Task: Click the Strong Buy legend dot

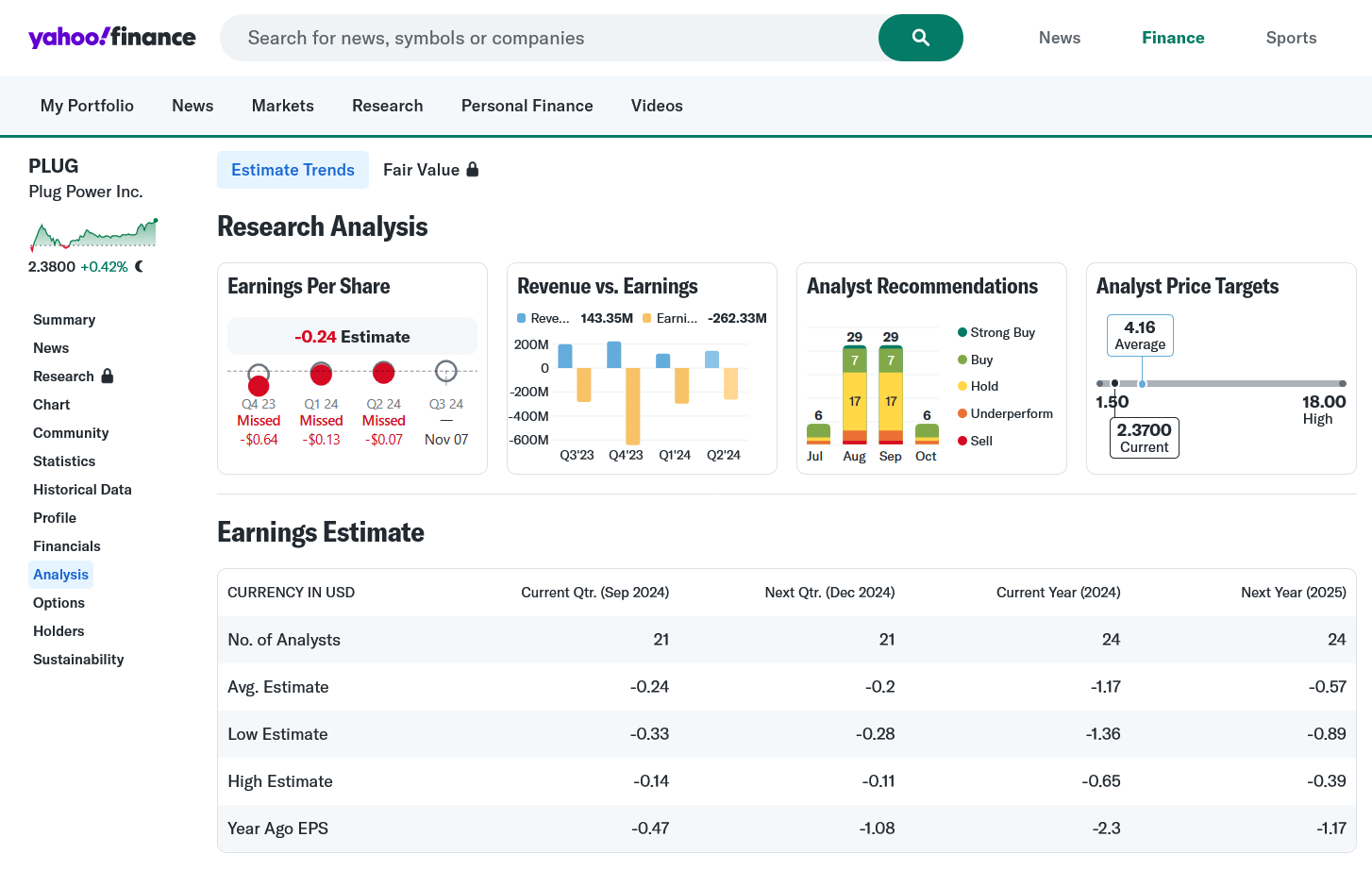Action: tap(962, 332)
